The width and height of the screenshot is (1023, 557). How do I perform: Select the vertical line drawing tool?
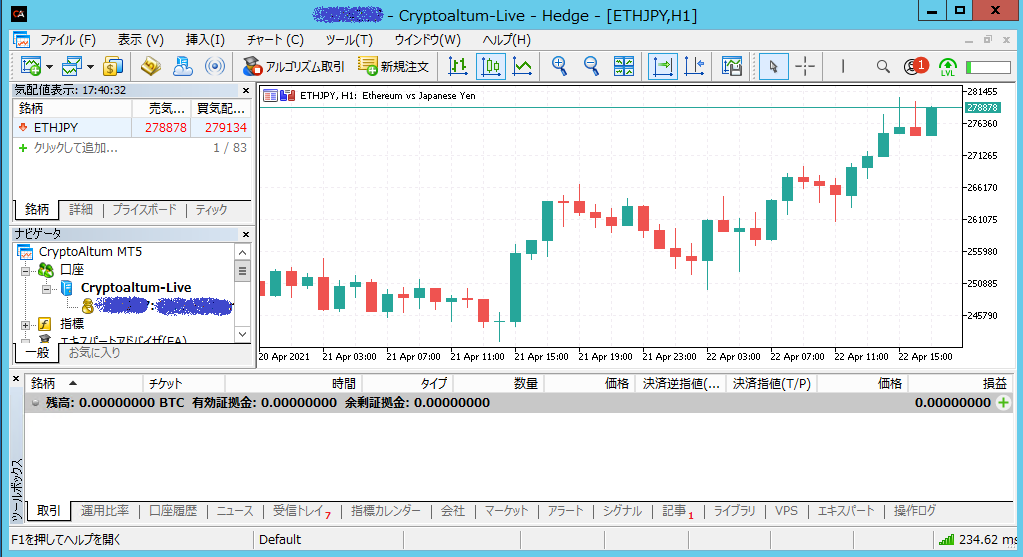[x=843, y=66]
